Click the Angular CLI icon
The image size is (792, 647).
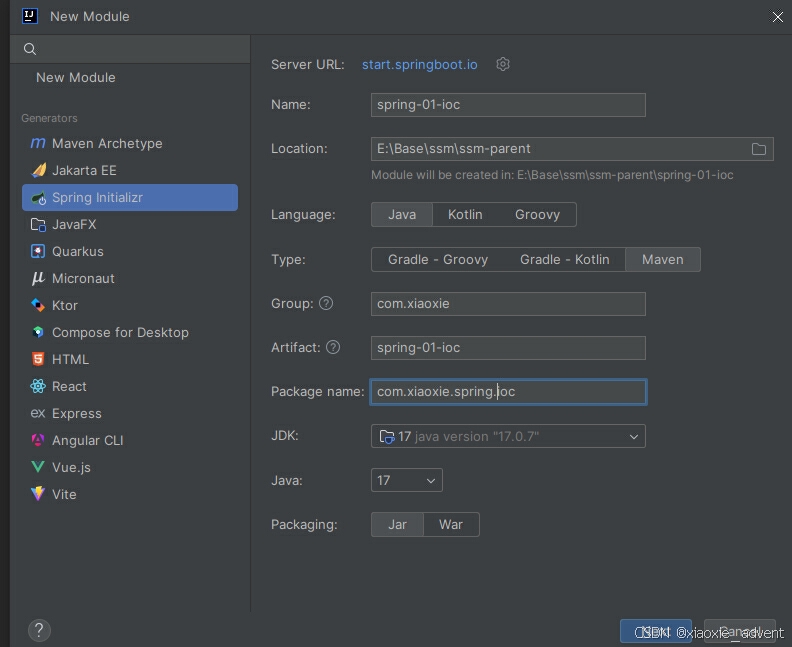point(38,440)
